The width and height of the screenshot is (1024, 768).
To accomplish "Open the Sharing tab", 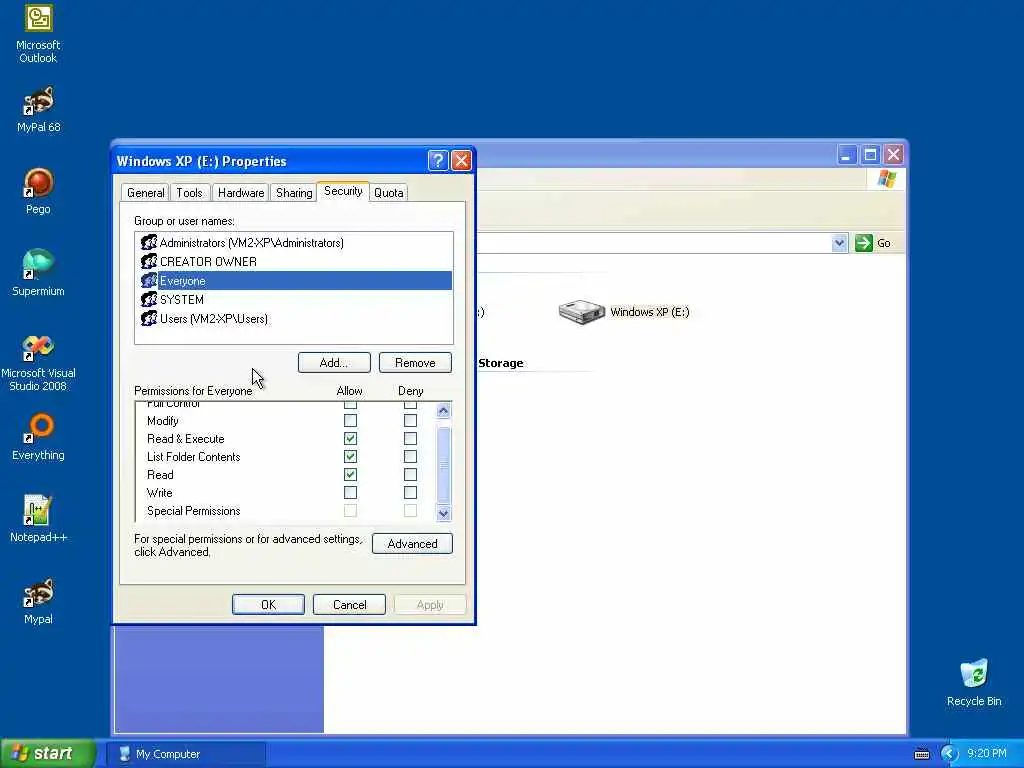I will tap(294, 193).
